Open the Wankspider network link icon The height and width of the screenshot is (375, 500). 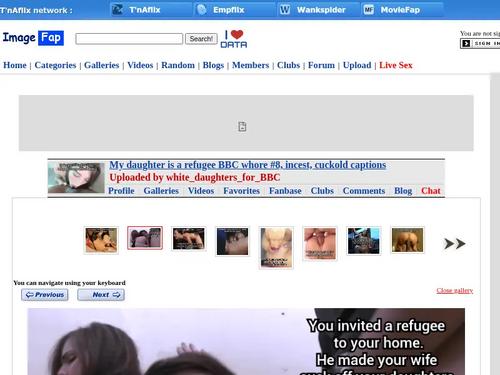(285, 10)
